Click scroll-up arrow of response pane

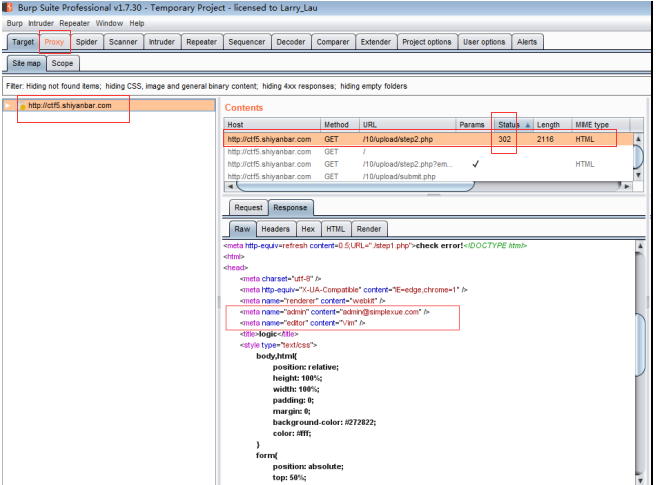point(640,246)
